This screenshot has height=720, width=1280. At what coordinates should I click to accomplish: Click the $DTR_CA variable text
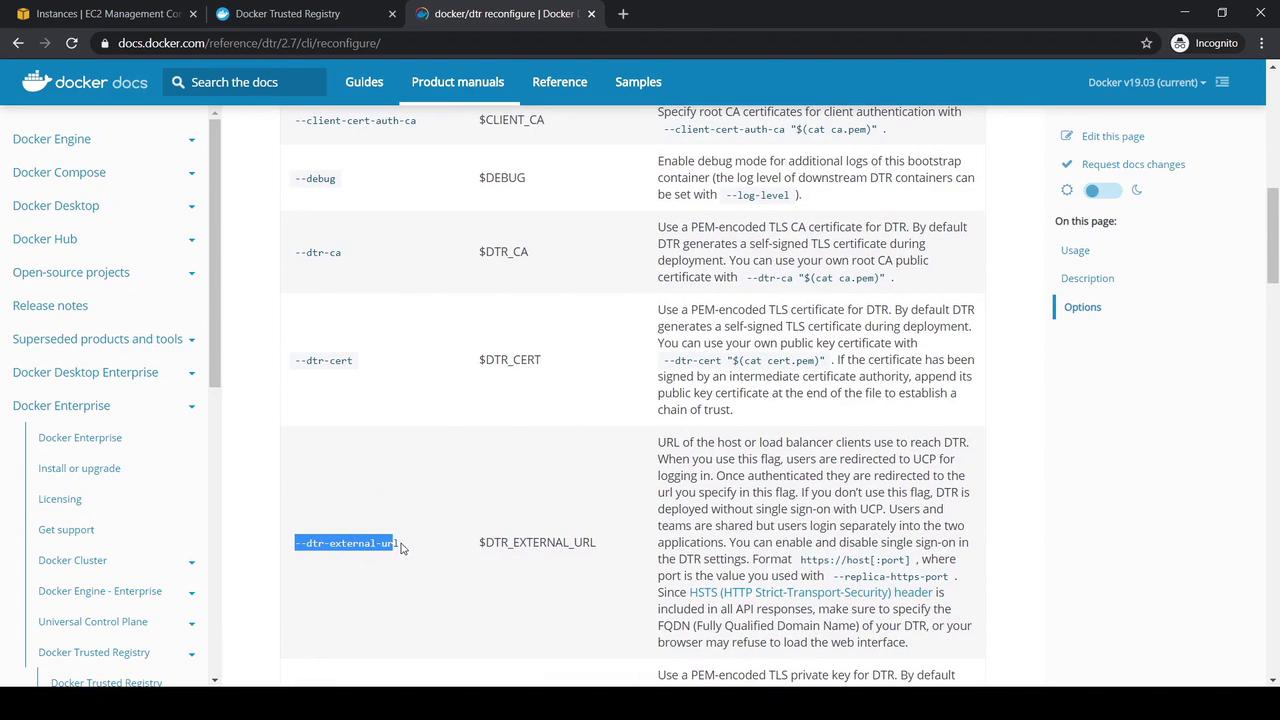click(503, 252)
